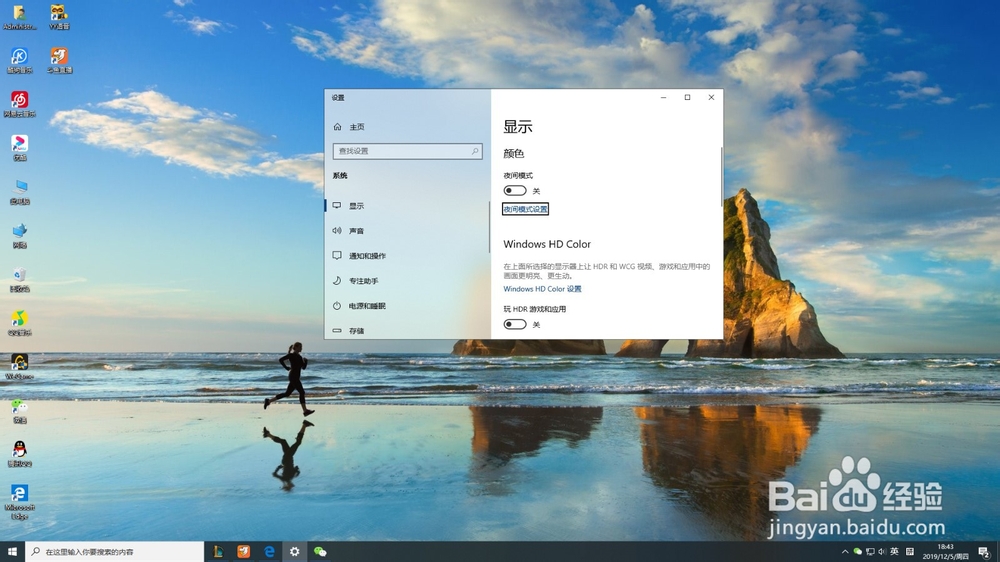Open the volume icon in system tray
Viewport: 1000px width, 562px height.
[882, 552]
